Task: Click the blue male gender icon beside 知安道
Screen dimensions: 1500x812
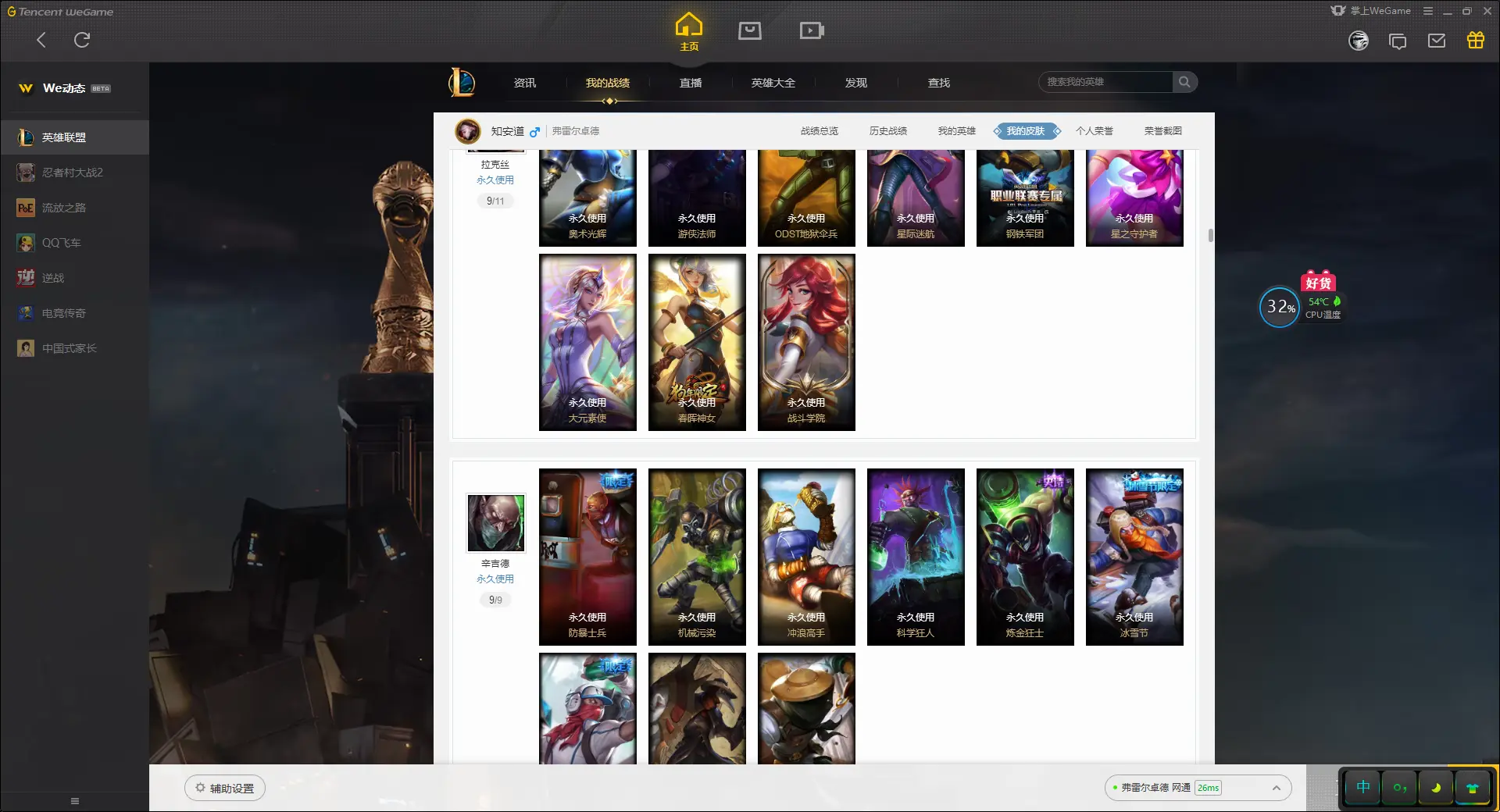Action: click(534, 132)
